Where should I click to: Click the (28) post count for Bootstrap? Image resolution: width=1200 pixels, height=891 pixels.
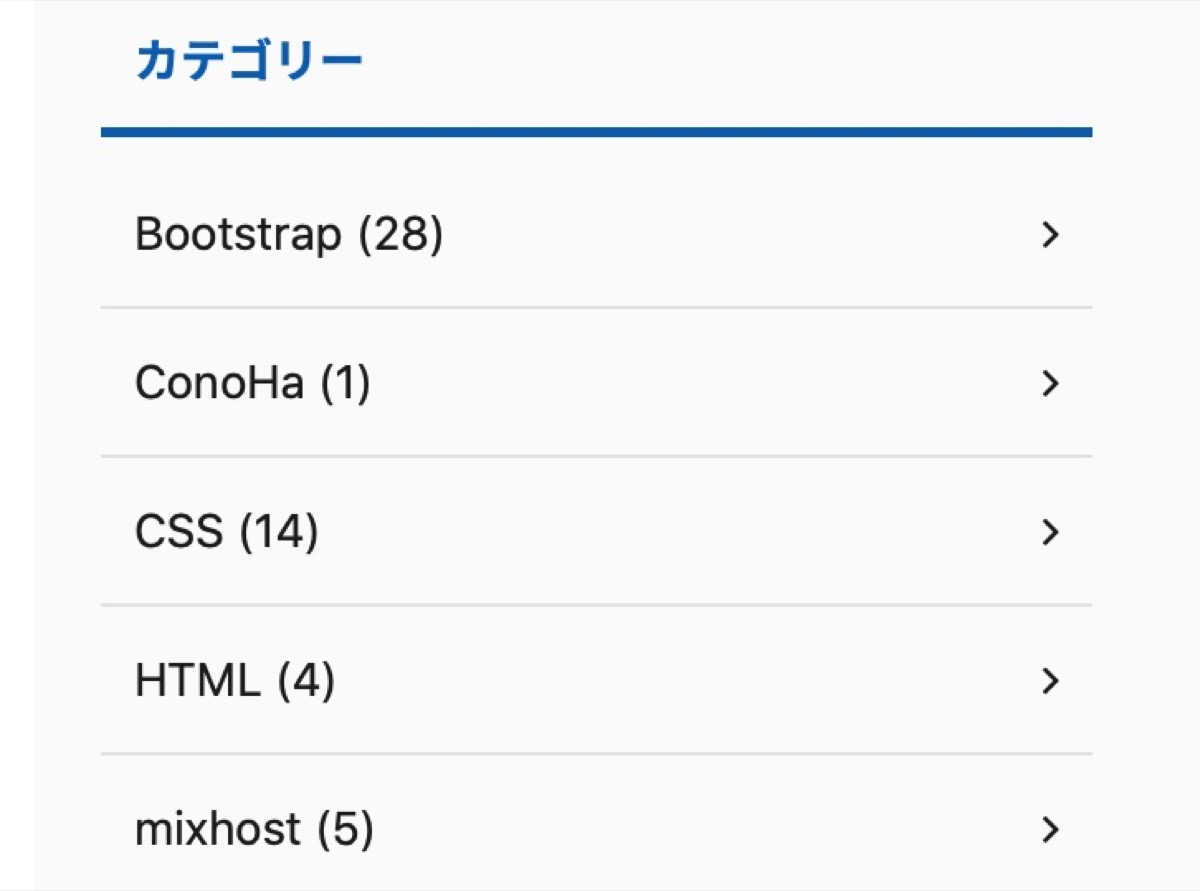tap(400, 235)
